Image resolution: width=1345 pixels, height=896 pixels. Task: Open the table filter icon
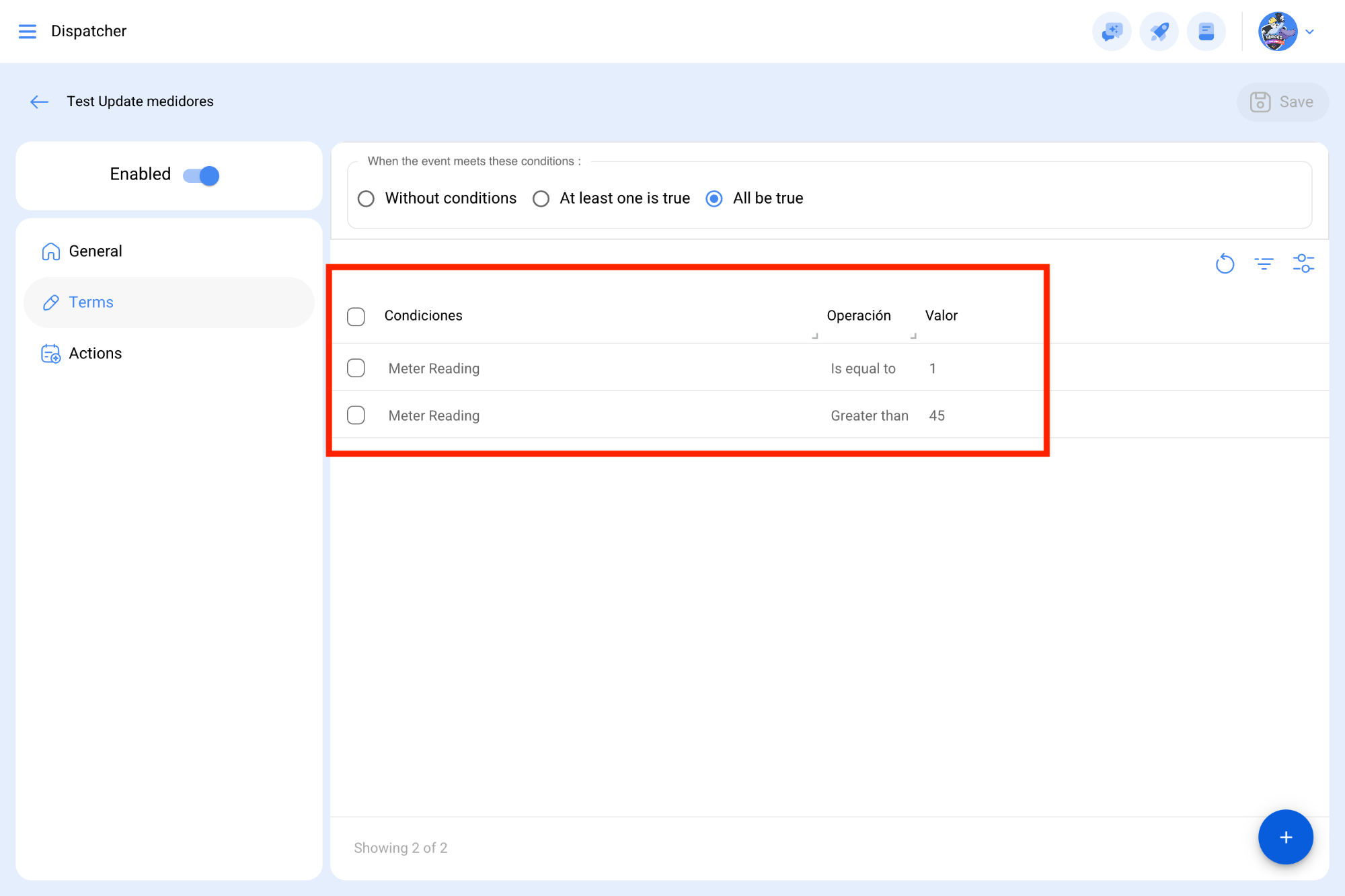[1264, 263]
